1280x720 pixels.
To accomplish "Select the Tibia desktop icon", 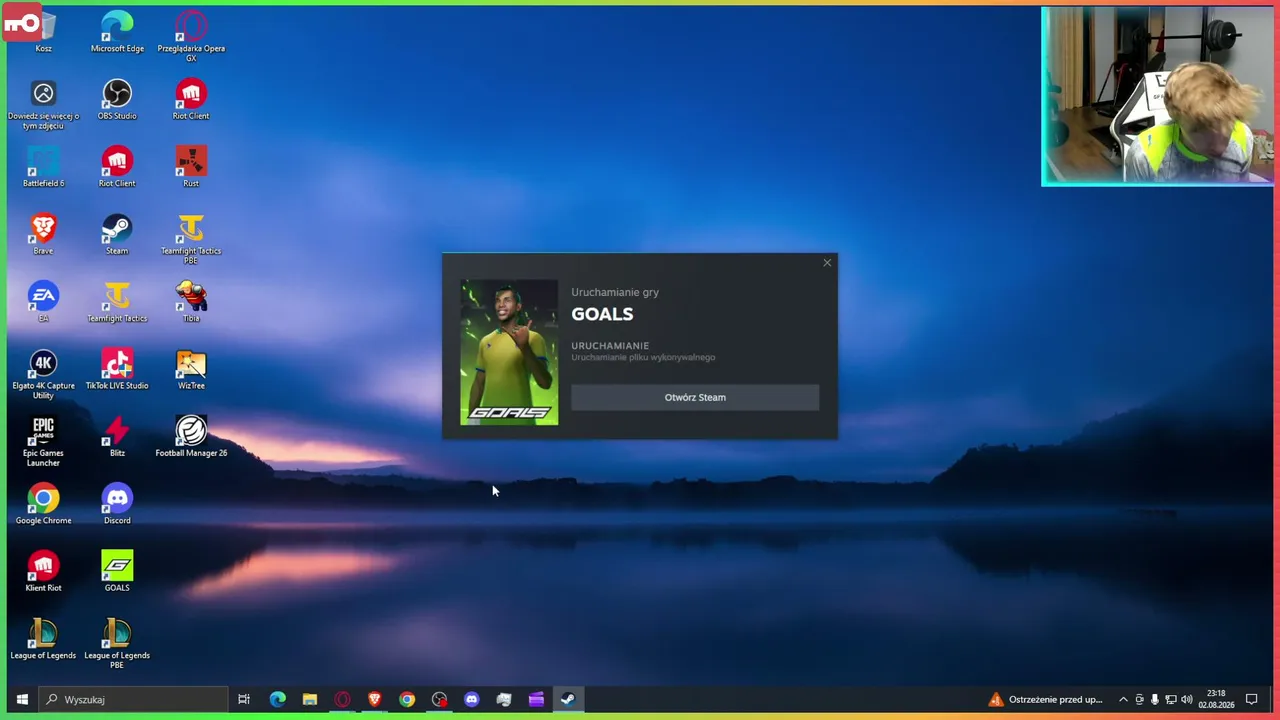I will click(191, 302).
